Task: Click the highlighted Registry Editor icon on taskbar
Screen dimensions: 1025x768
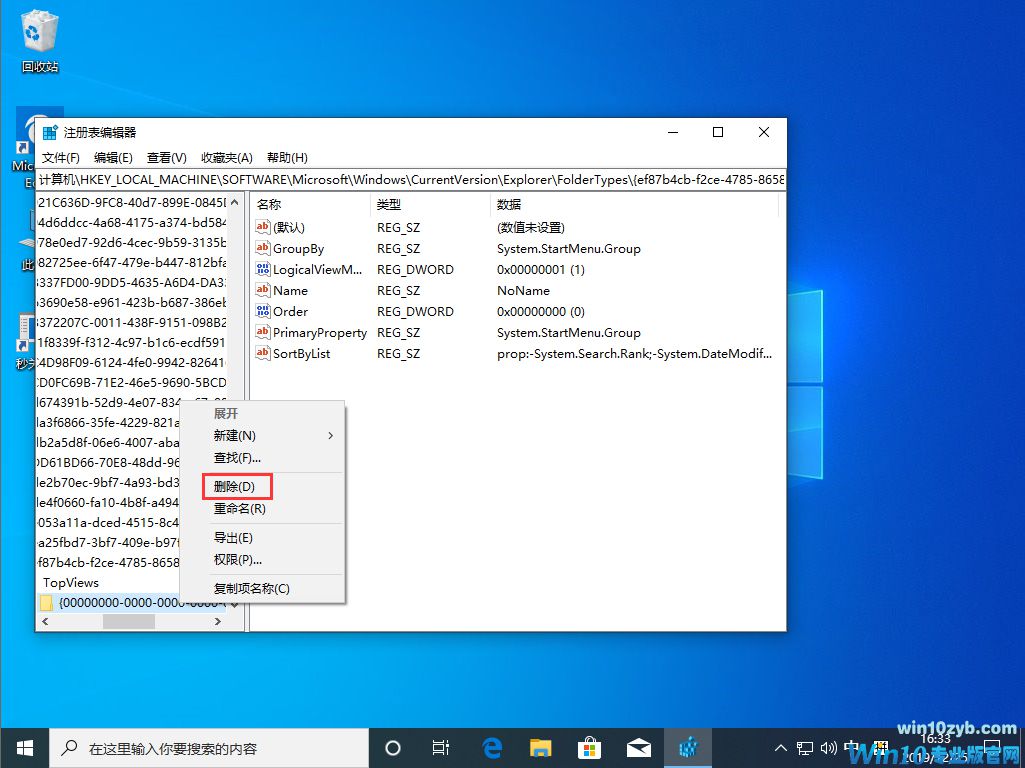Action: [688, 747]
